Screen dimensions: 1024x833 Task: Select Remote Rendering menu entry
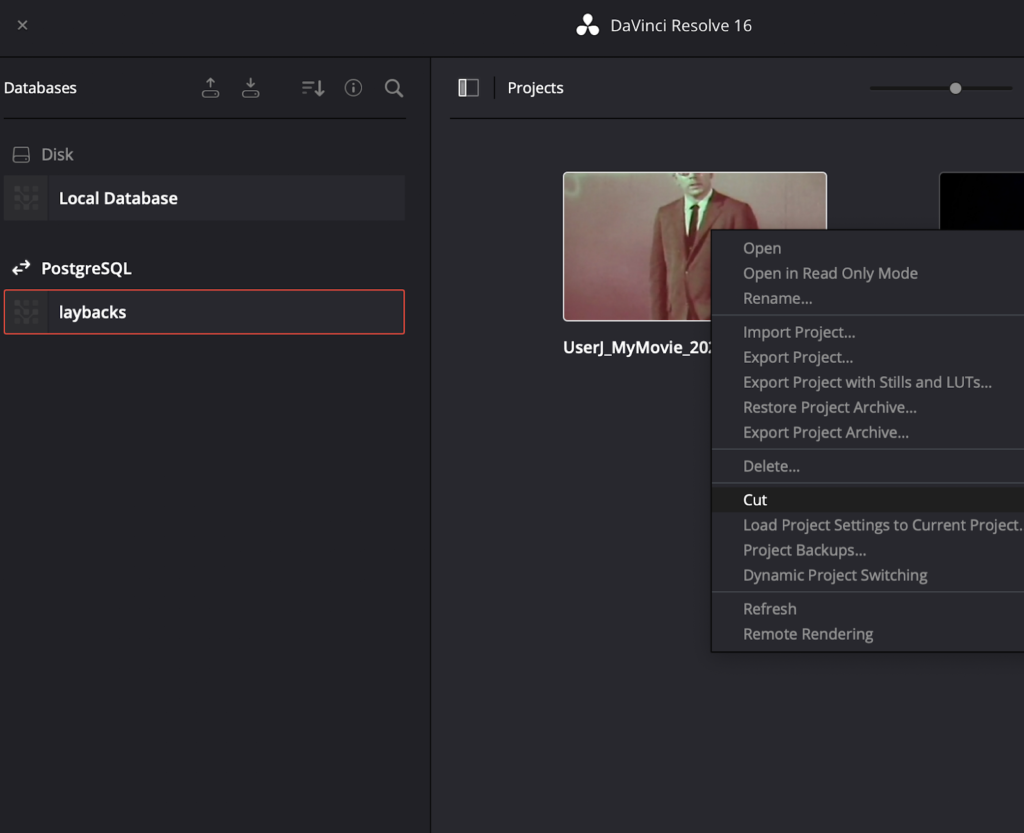click(808, 634)
